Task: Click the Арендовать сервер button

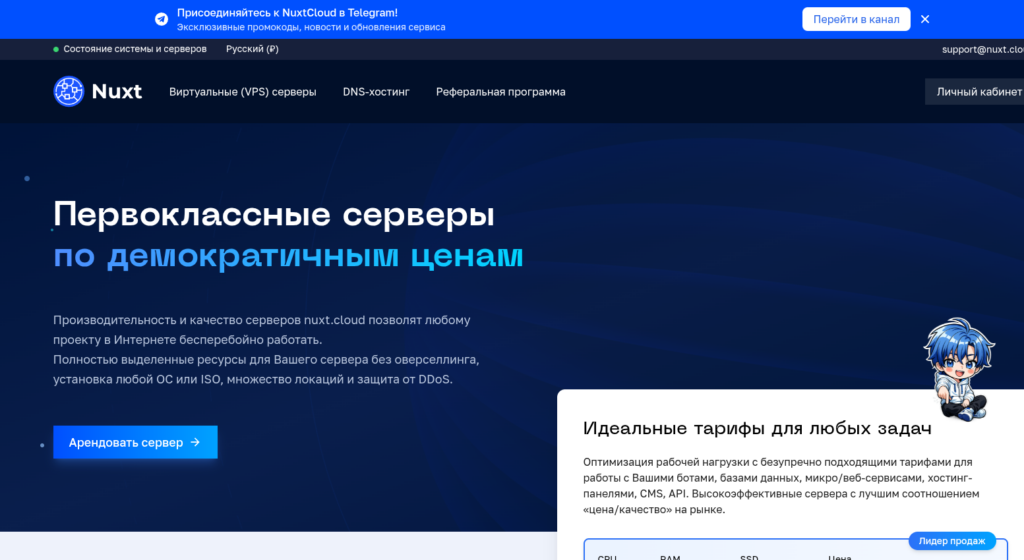Action: click(x=135, y=442)
